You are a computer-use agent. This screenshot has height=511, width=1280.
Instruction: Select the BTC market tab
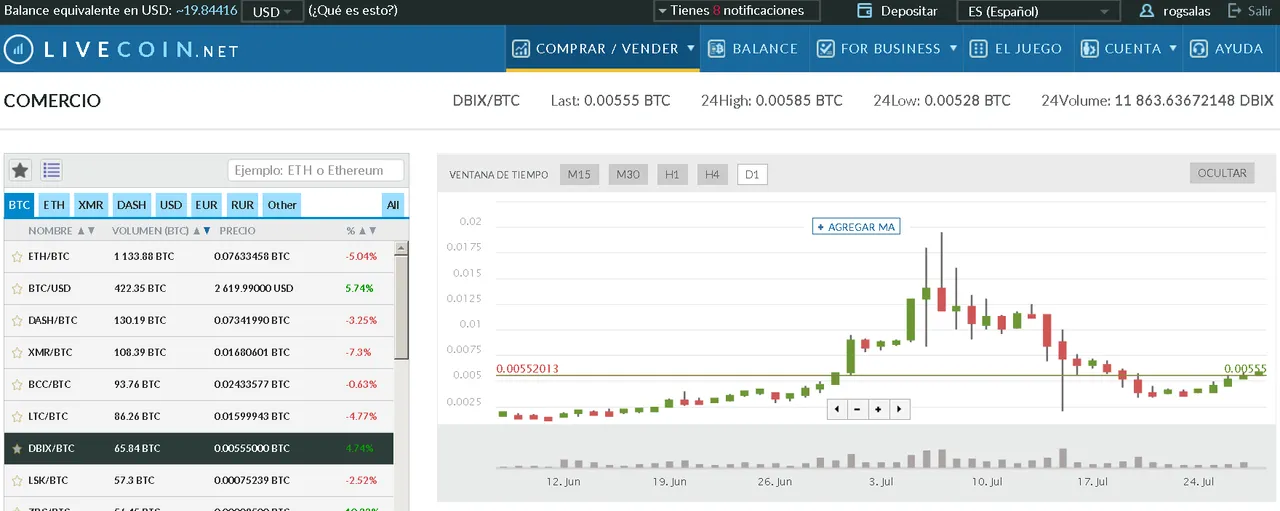coord(19,205)
